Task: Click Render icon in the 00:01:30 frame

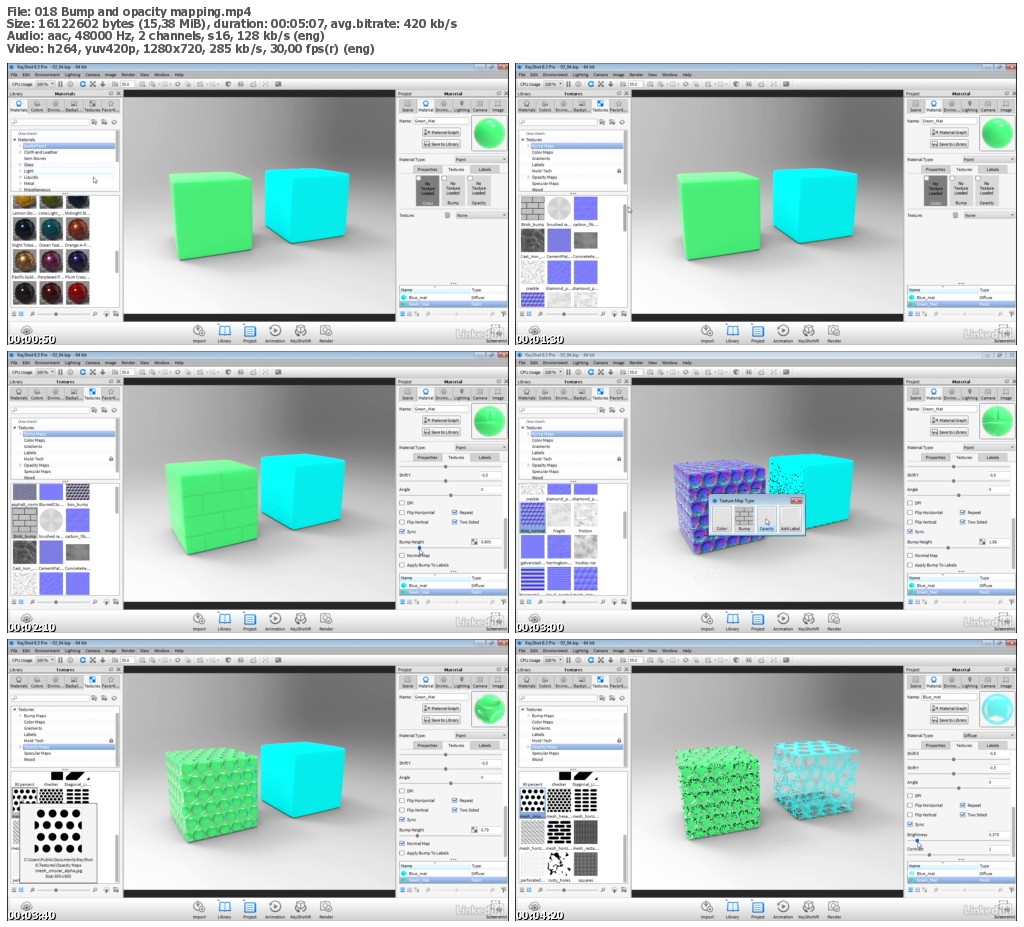Action: (x=834, y=331)
